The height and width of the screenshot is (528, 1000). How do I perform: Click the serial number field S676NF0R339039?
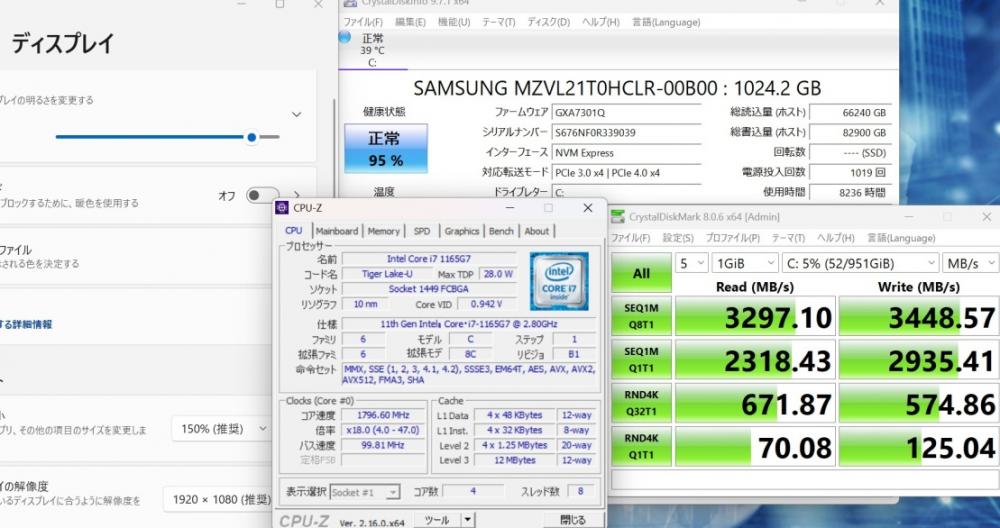626,133
